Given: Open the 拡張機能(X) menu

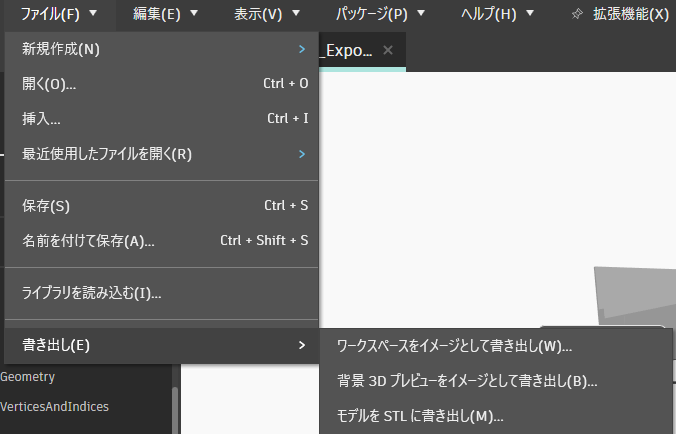Looking at the screenshot, I should pos(630,14).
